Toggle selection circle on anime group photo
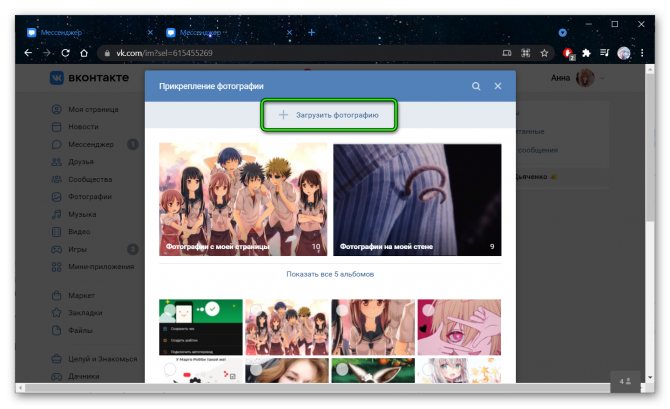Image resolution: width=670 pixels, height=409 pixels. (x=256, y=310)
